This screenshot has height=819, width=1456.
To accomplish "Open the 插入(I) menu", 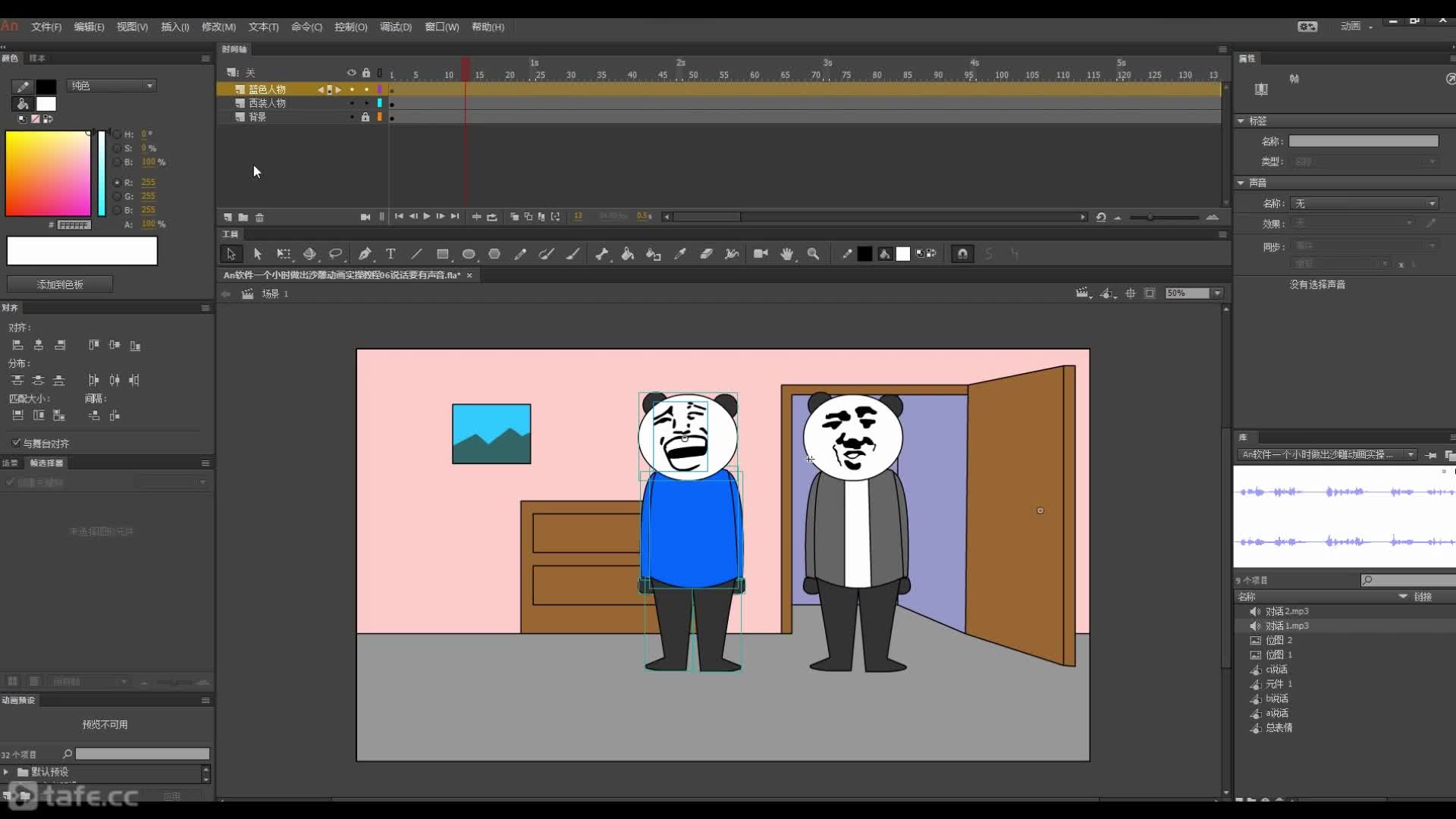I will 175,27.
